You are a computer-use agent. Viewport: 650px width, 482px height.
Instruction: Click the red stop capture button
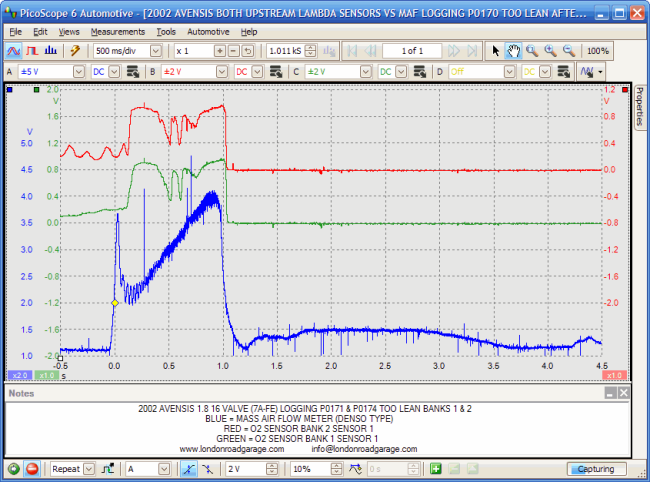[31, 468]
